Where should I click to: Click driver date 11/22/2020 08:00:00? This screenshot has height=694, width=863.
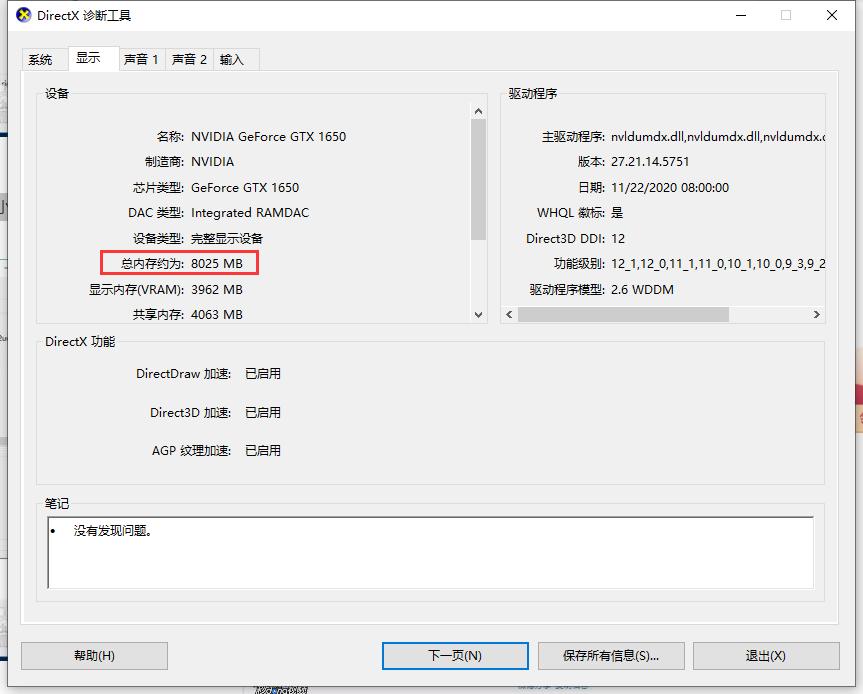coord(670,188)
